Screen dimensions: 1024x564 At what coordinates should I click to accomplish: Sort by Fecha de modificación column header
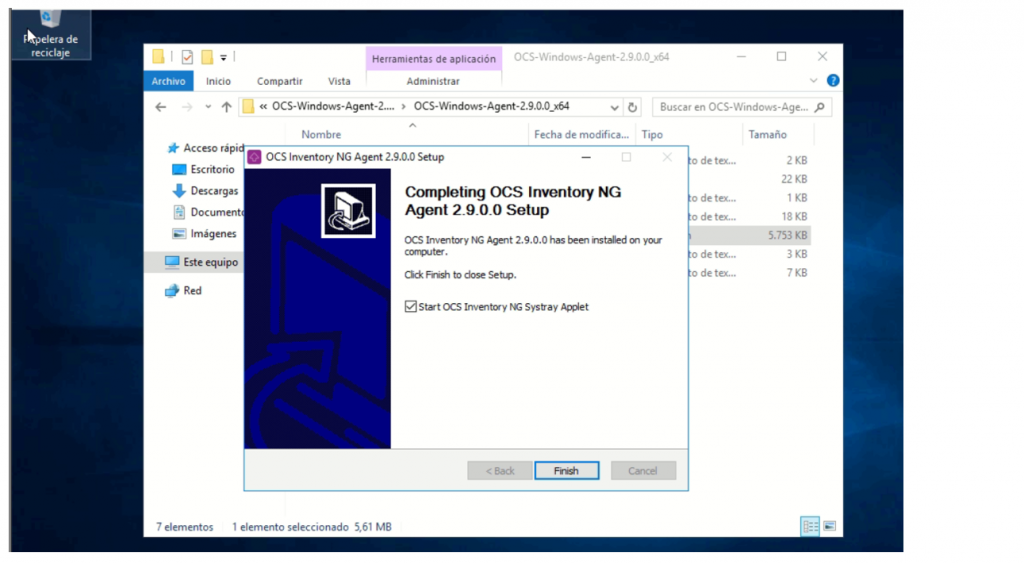click(581, 134)
